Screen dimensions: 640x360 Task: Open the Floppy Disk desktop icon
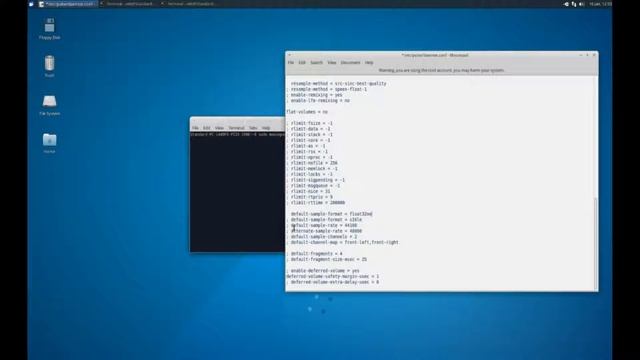(49, 28)
